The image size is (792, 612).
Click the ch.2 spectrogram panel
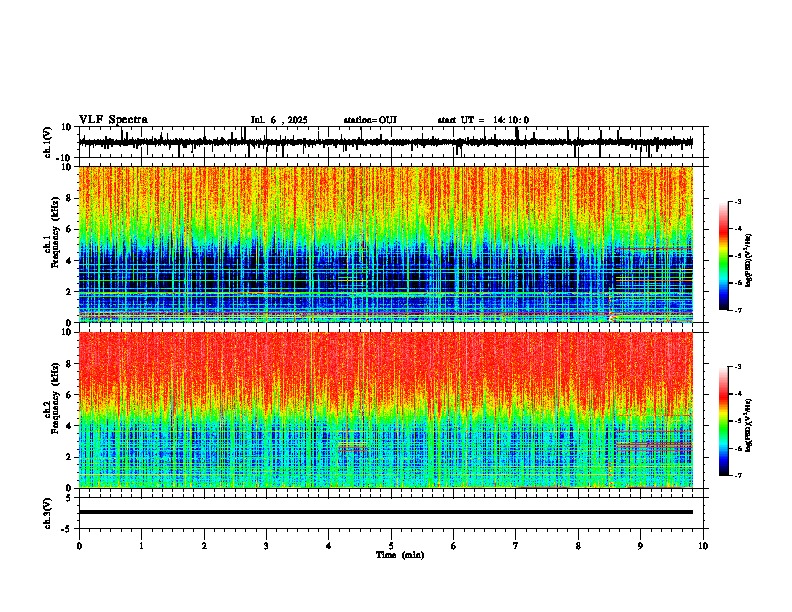click(385, 410)
